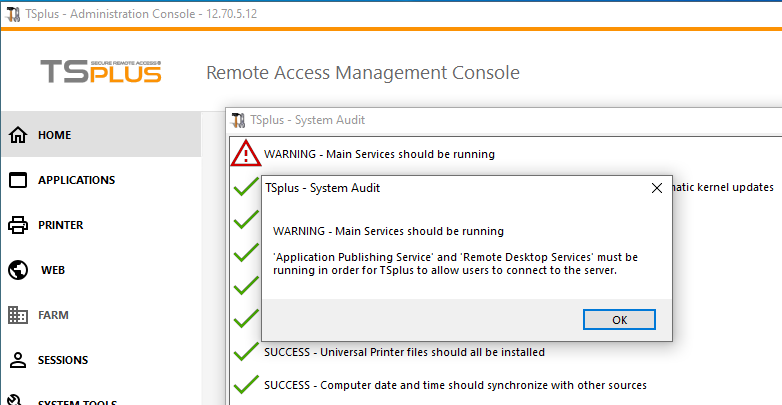Viewport: 782px width, 405px height.
Task: Open the SESSIONS section
Action: [x=63, y=360]
